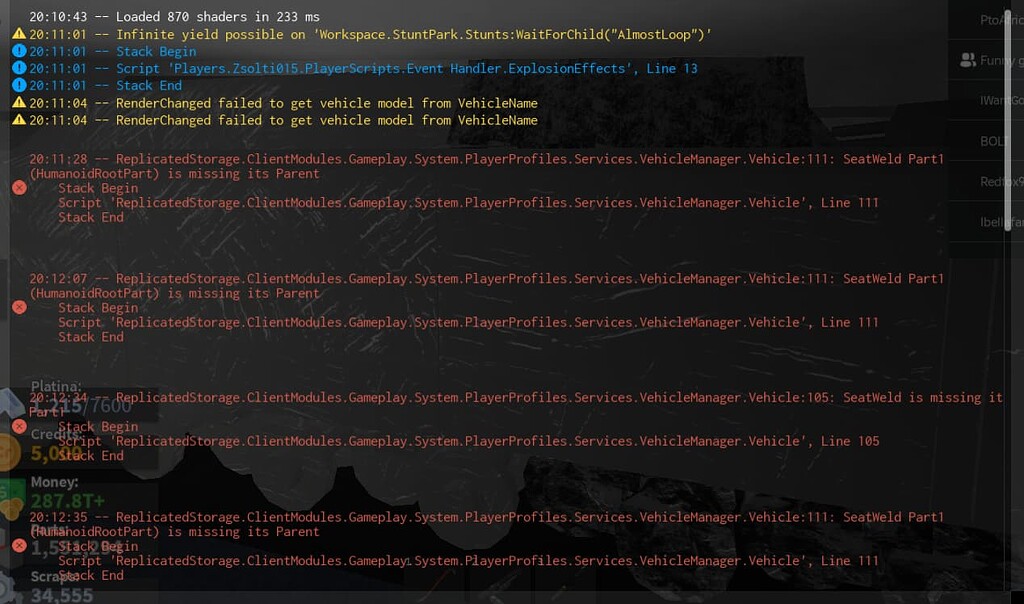Image resolution: width=1024 pixels, height=604 pixels.
Task: Click the red error icon for 20:11:28 entry
Action: 18,188
